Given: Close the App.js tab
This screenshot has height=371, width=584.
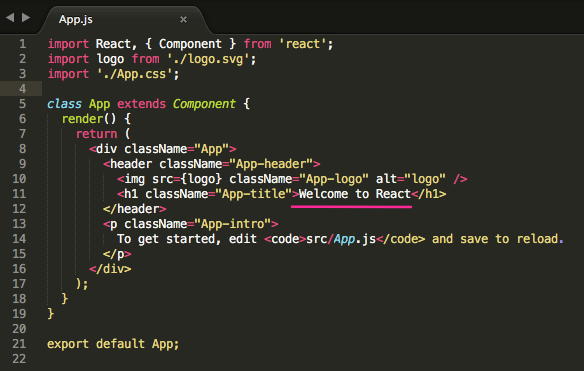Looking at the screenshot, I should pos(183,19).
